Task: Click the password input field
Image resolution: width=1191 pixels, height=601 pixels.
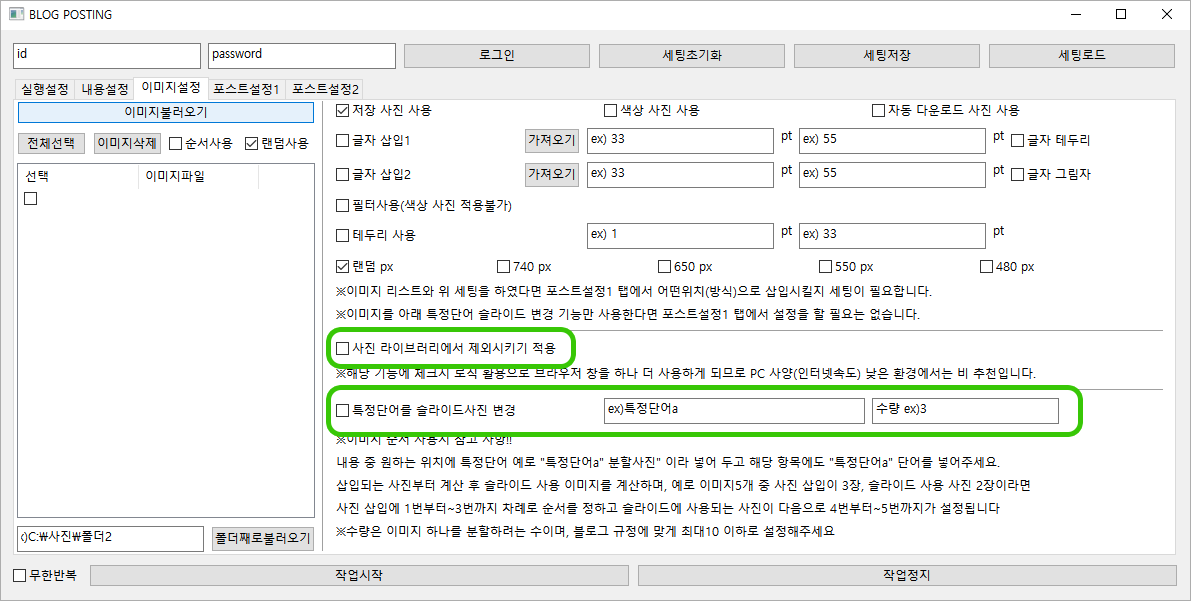Action: 302,55
